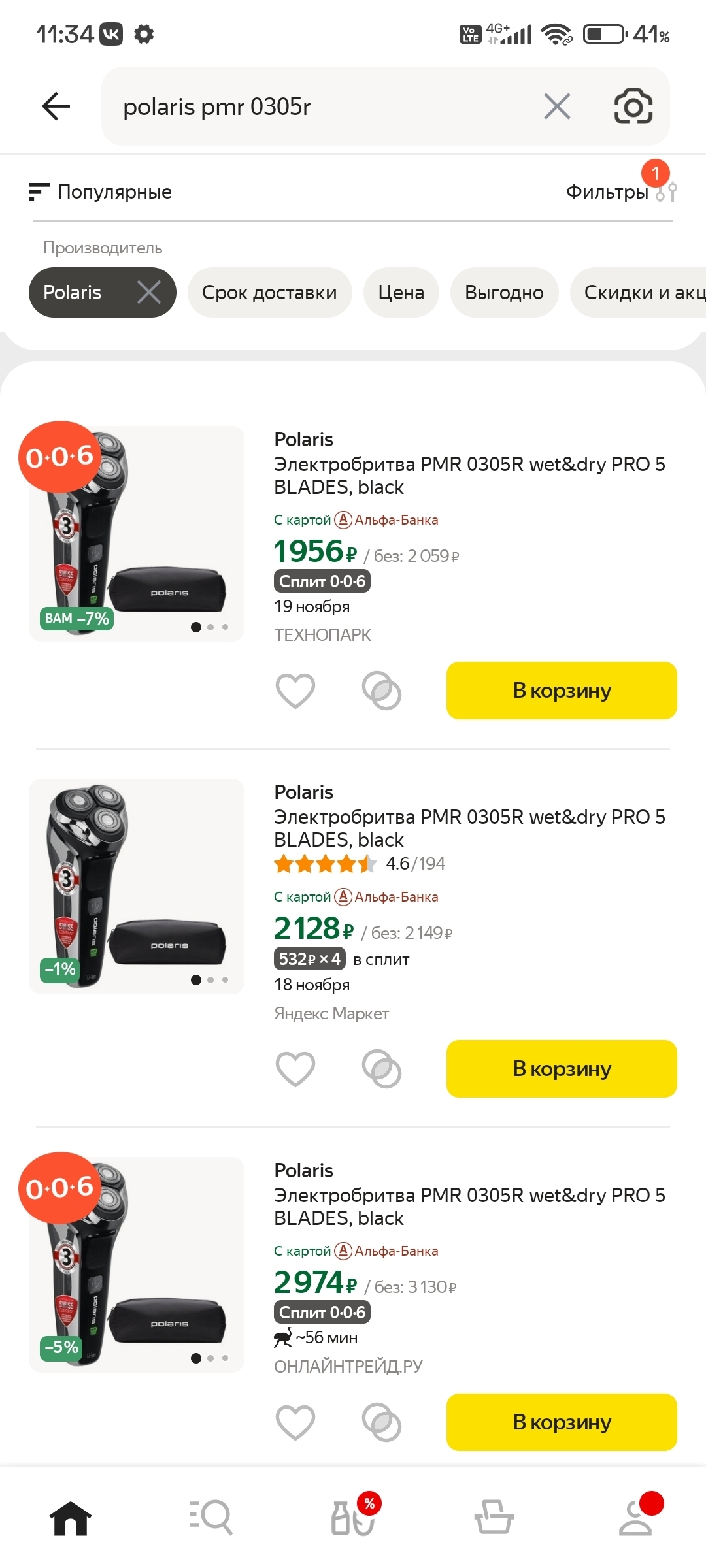
Task: Open the Home tab
Action: pos(71,1517)
